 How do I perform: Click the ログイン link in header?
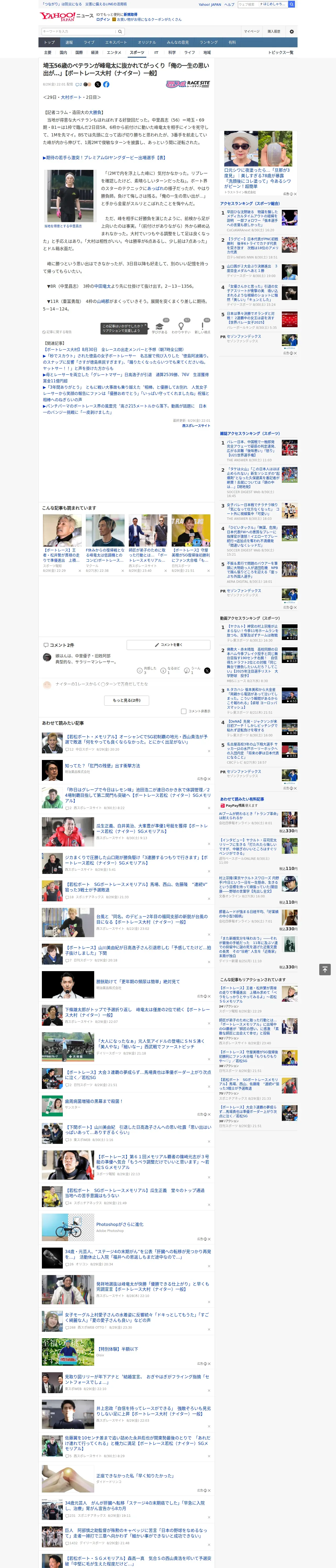pyautogui.click(x=103, y=20)
